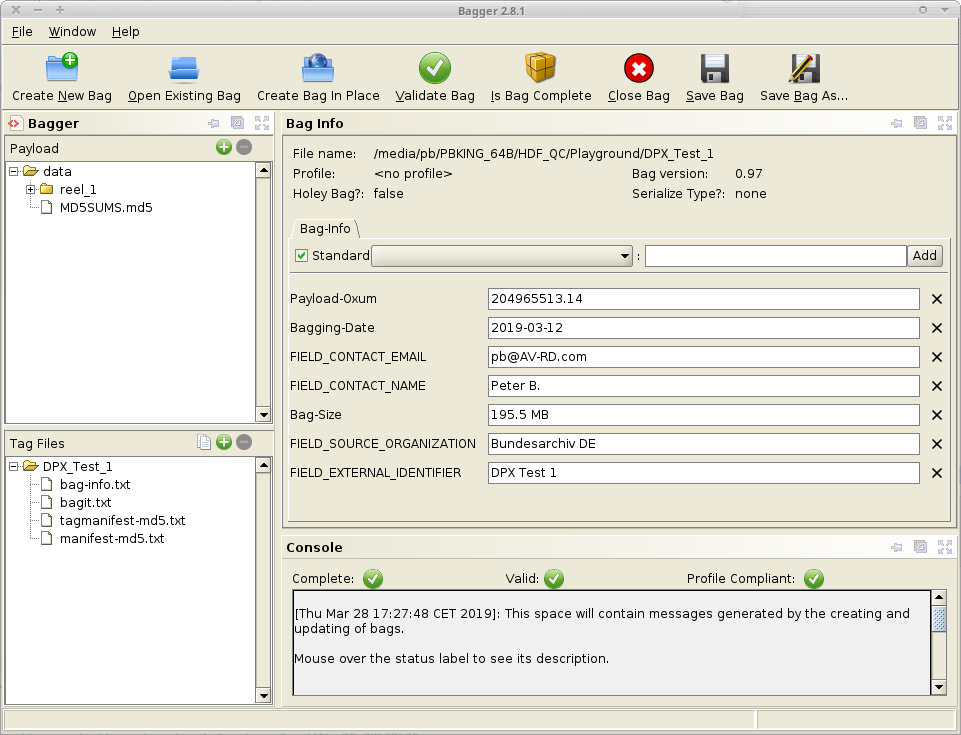The height and width of the screenshot is (735, 961).
Task: Save the bag with Save Bag icon
Action: pos(714,69)
